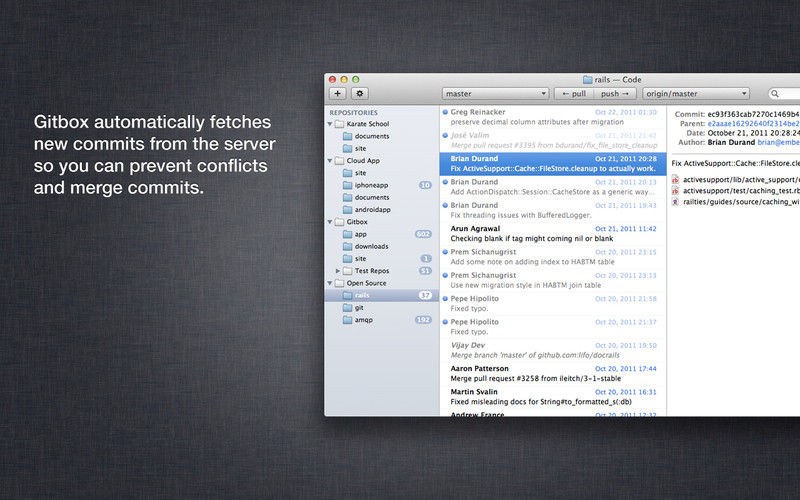Collapse the Karate School group
Image resolution: width=800 pixels, height=500 pixels.
coord(330,124)
